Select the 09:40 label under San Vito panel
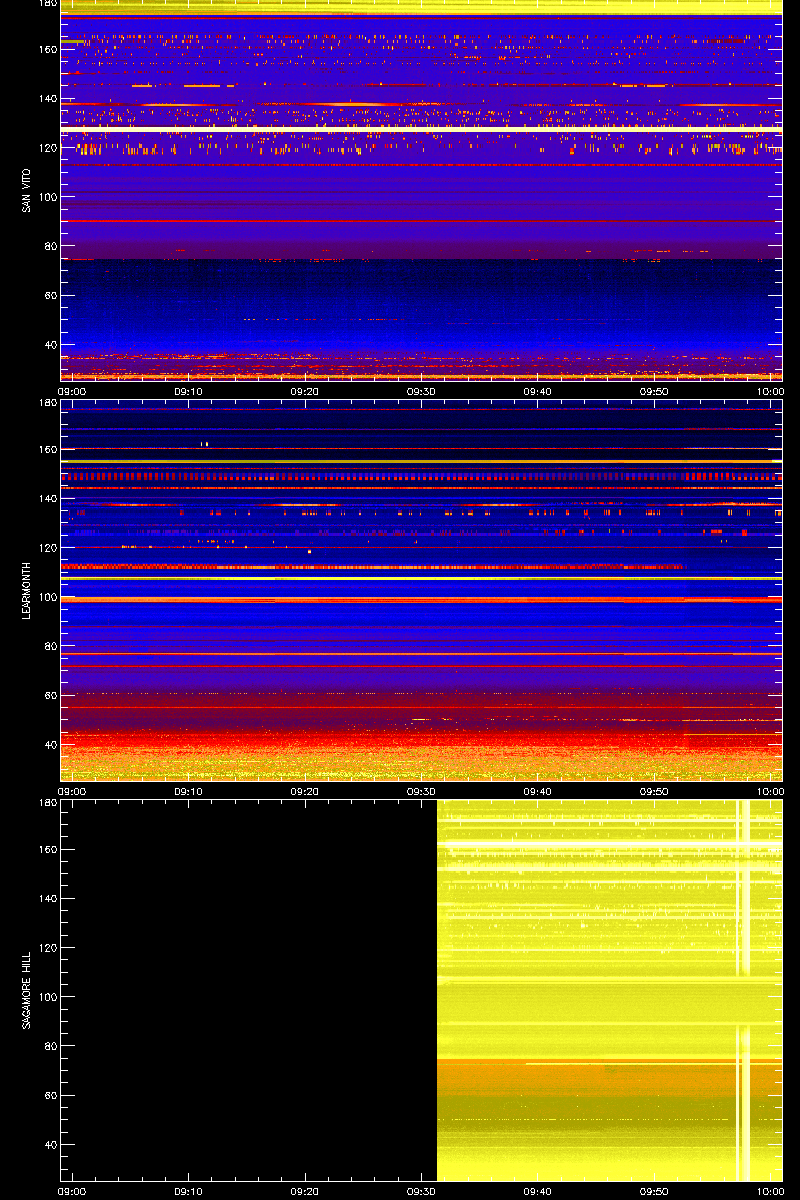This screenshot has height=1200, width=800. tap(538, 392)
